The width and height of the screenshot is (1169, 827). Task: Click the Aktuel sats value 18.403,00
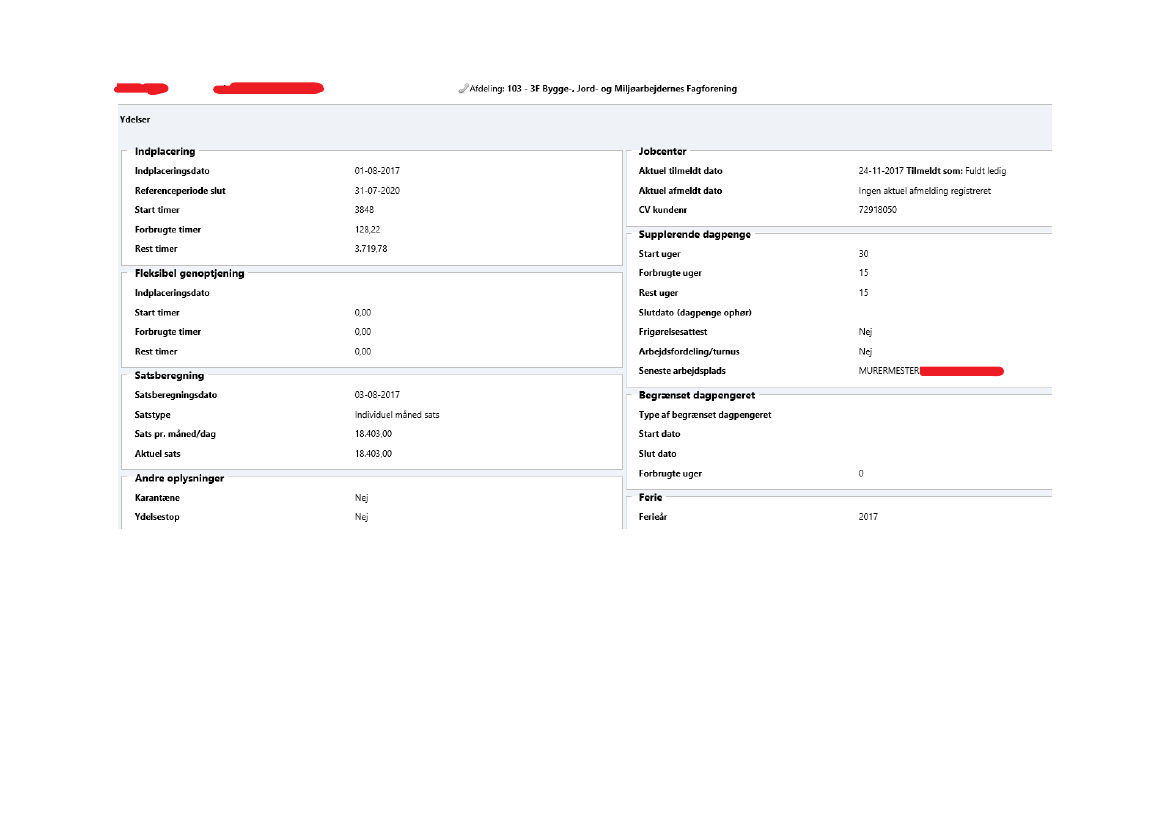coord(373,454)
